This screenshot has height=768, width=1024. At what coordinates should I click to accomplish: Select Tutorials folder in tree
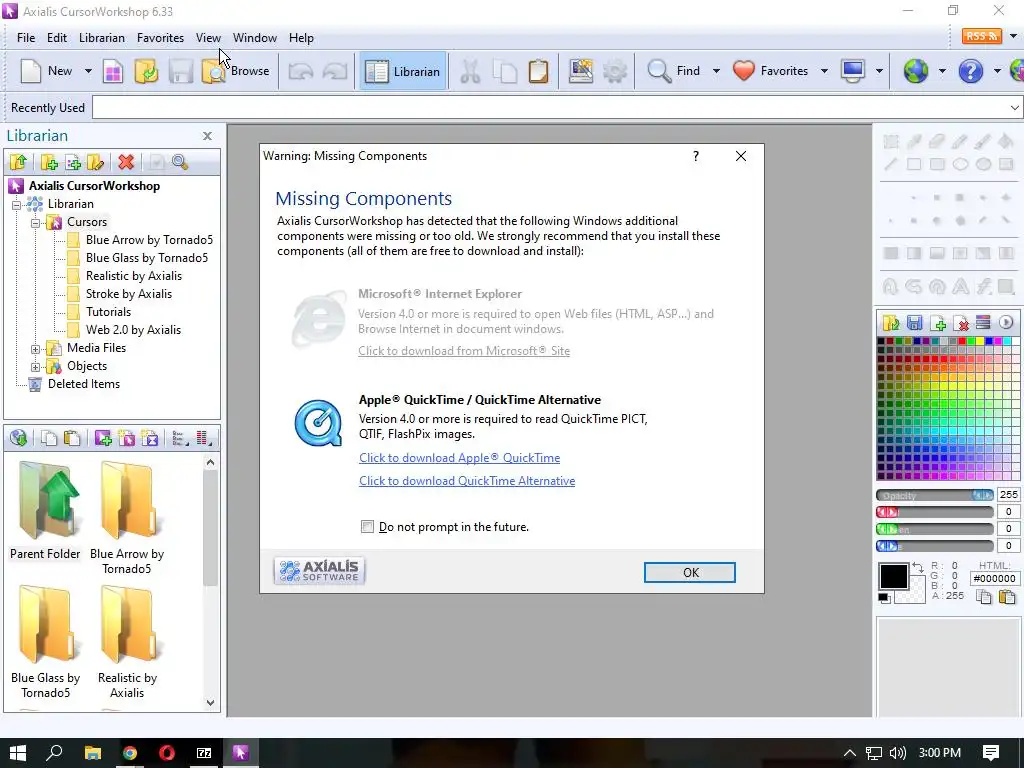point(108,312)
